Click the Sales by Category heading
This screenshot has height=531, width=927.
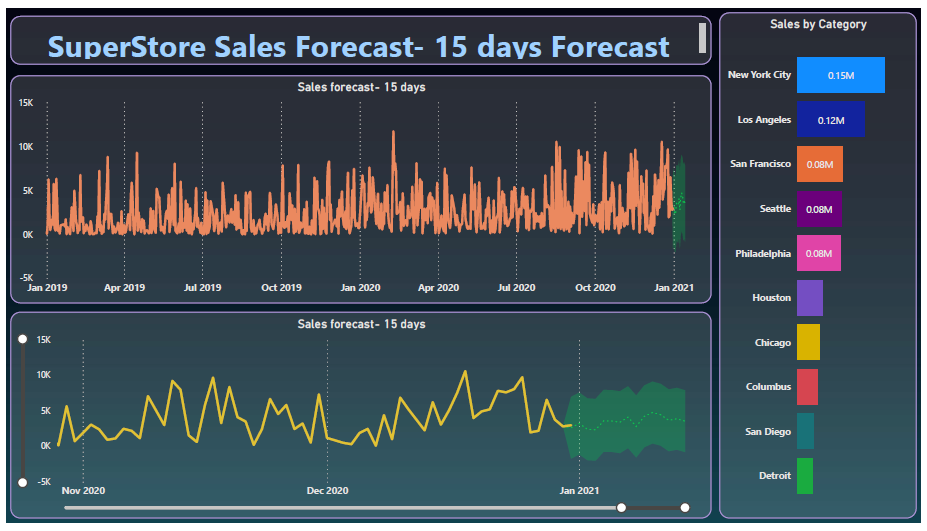818,24
